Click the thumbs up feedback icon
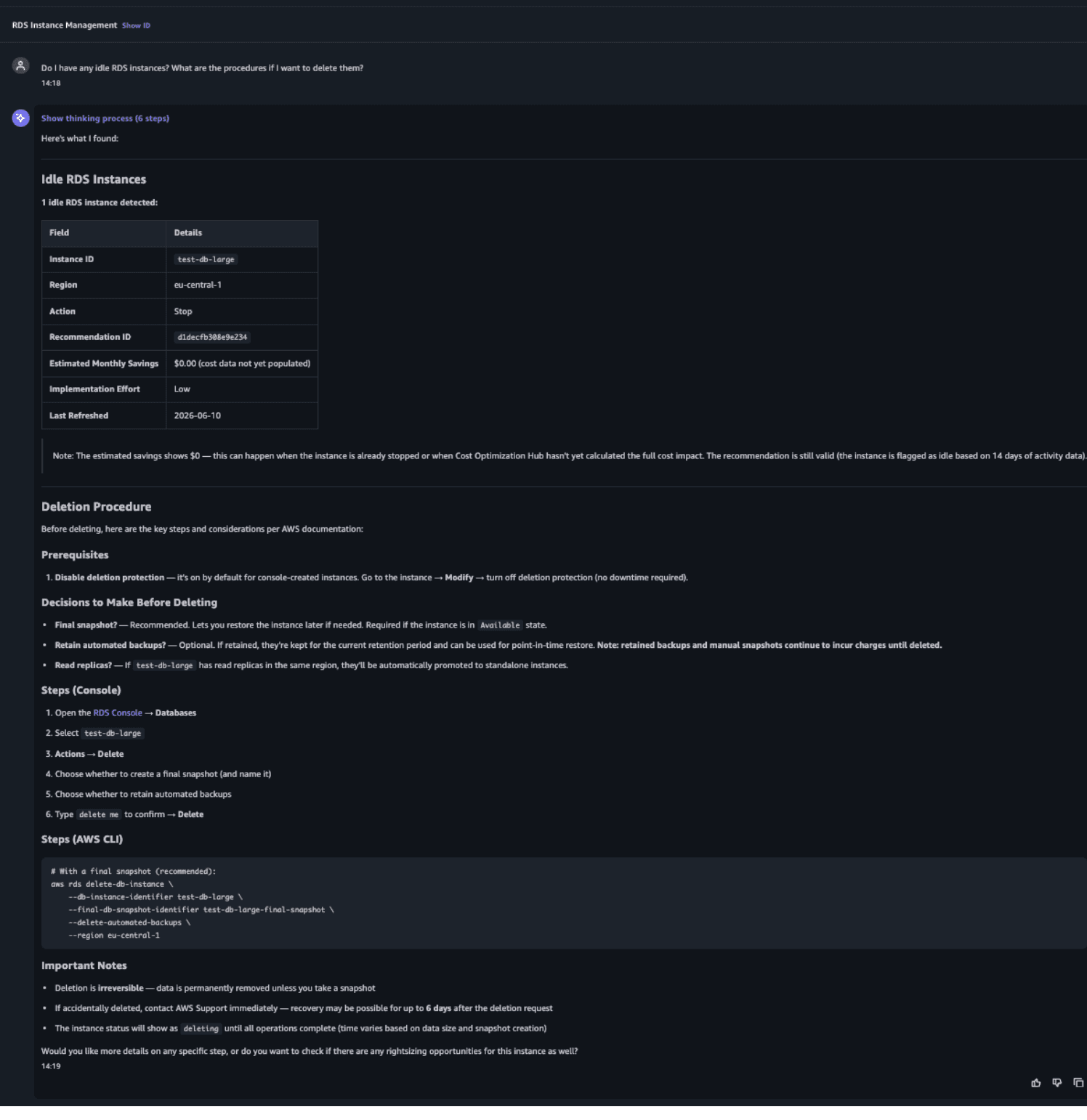The width and height of the screenshot is (1087, 1120). (1035, 1083)
